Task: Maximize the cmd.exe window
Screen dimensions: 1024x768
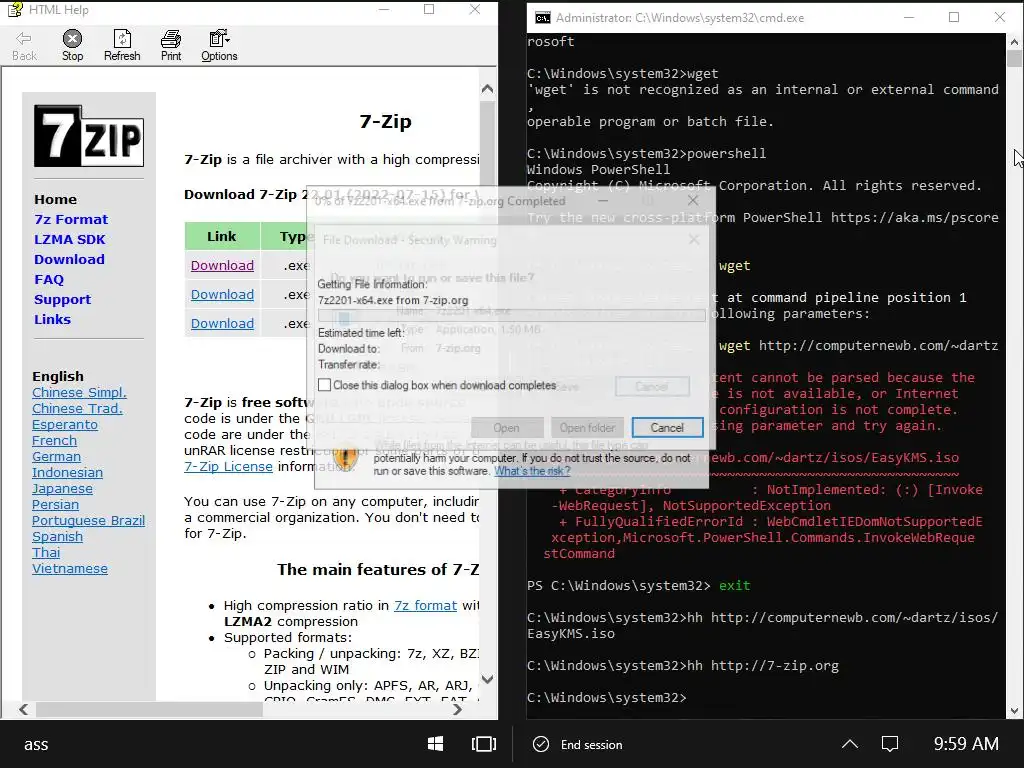Action: 954,18
